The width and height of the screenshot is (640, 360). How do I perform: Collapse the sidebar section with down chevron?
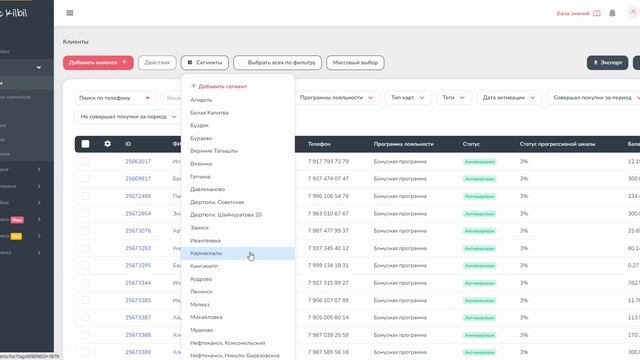39,67
